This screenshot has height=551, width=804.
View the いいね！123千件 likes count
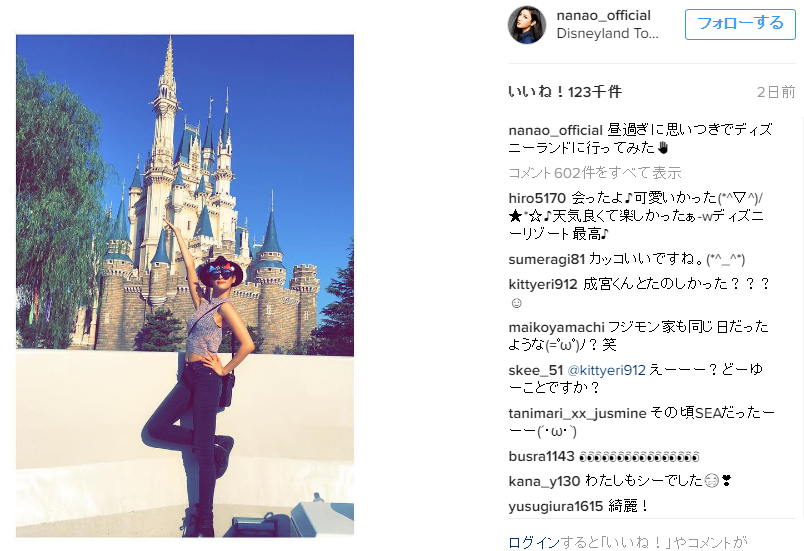565,92
